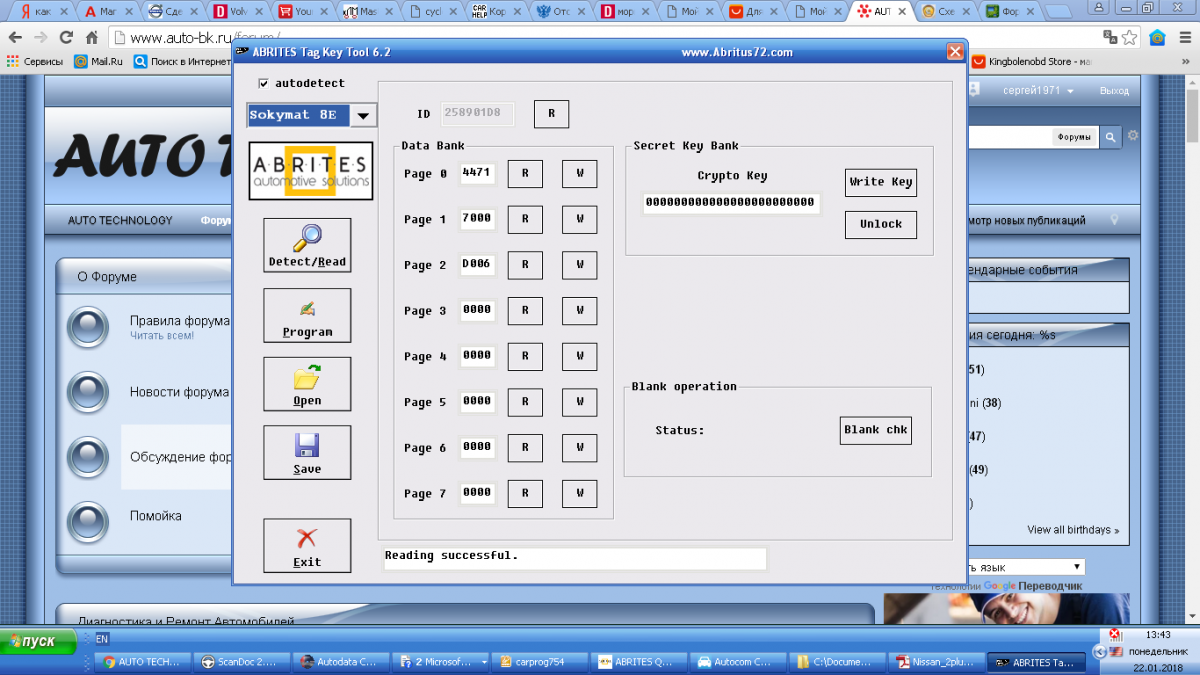Click the browser back arrow

pos(15,38)
